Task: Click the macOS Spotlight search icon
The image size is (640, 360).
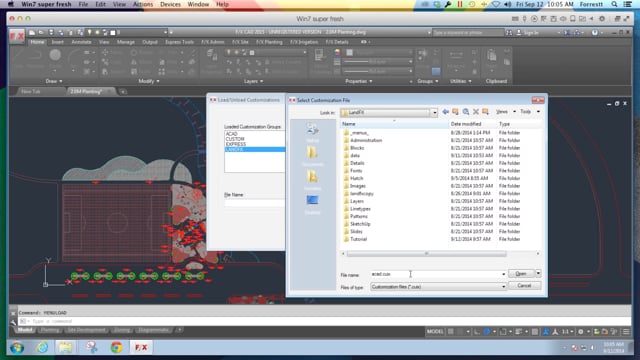Action: [614, 4]
